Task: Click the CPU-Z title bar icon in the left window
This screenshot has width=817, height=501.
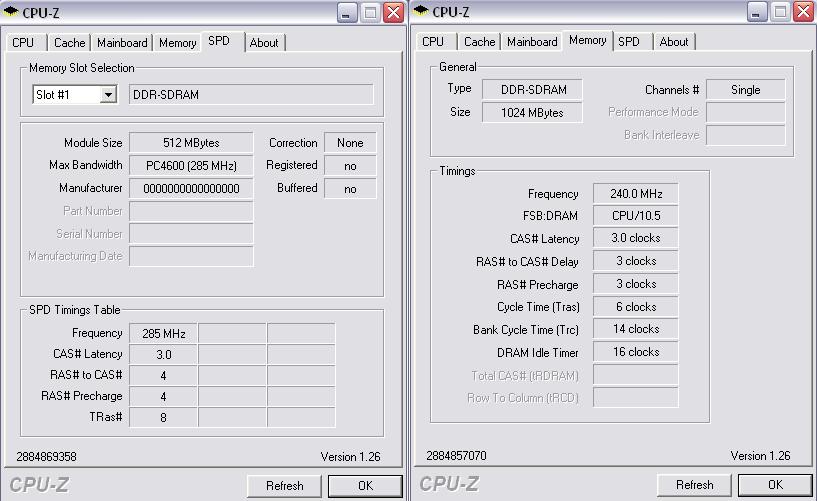Action: (x=11, y=12)
